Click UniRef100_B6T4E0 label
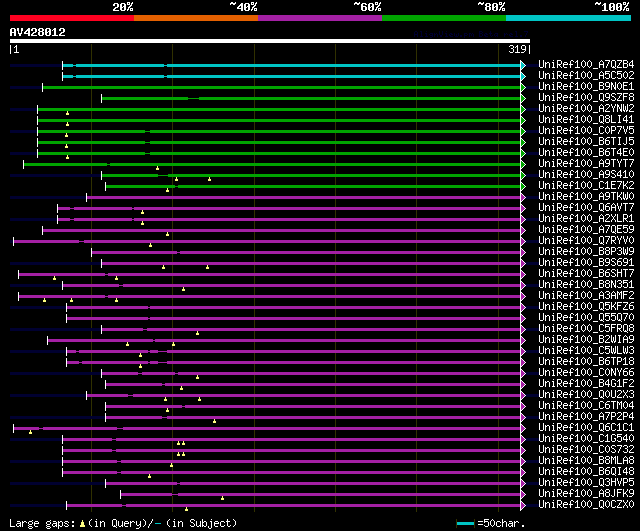Screen dimensions: 640x531 586,153
